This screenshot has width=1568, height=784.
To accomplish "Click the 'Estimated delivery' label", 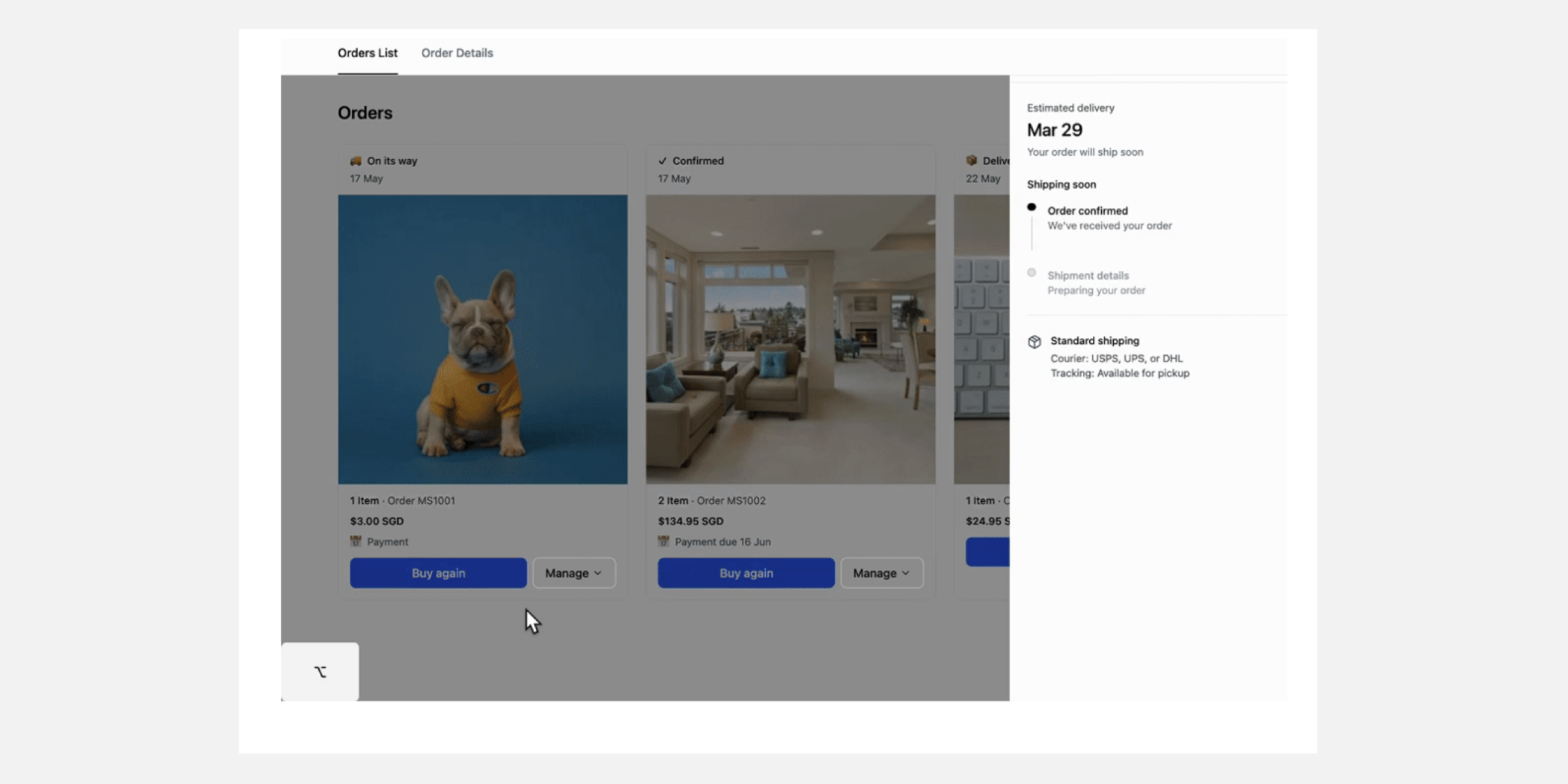I will coord(1071,108).
